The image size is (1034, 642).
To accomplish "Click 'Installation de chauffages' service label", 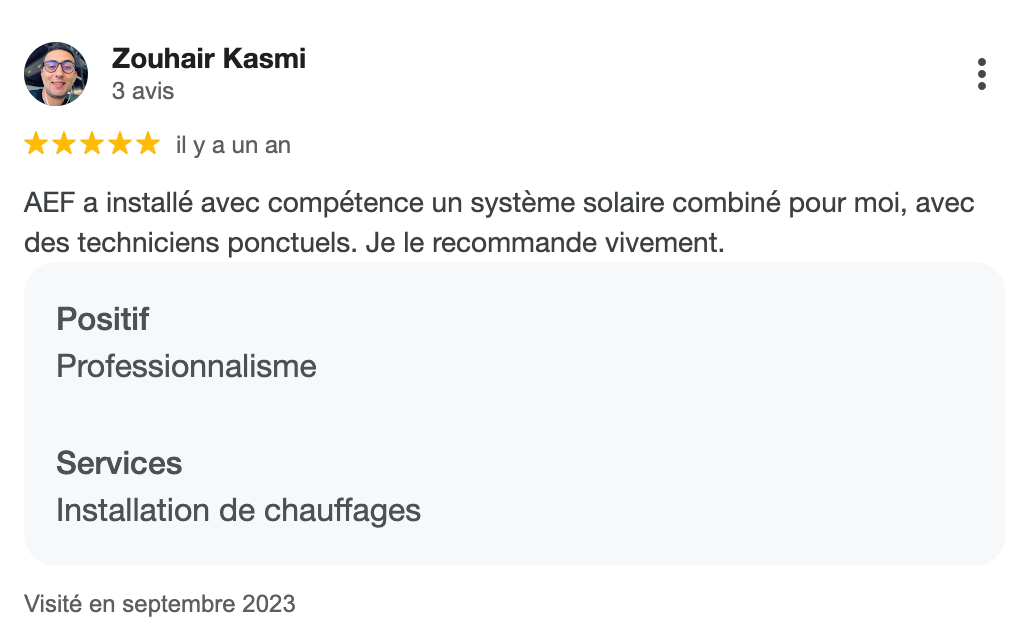I will pos(238,511).
